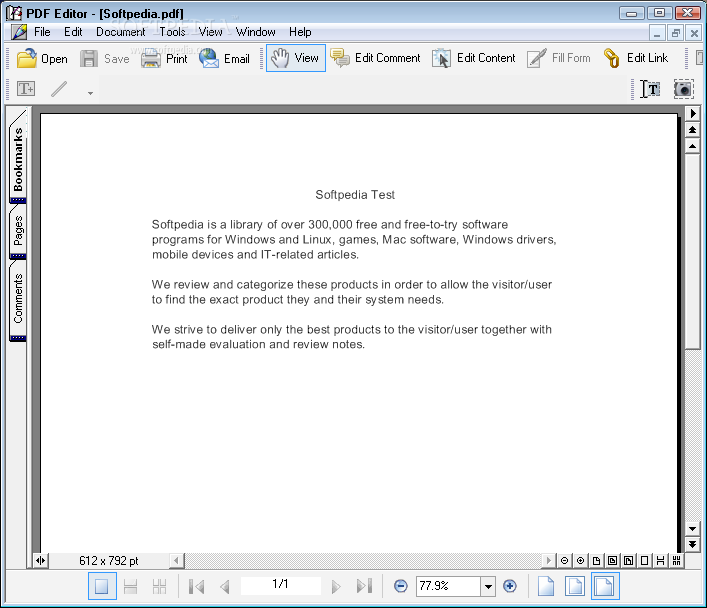Restore the inner document window
707x608 pixels.
click(675, 33)
